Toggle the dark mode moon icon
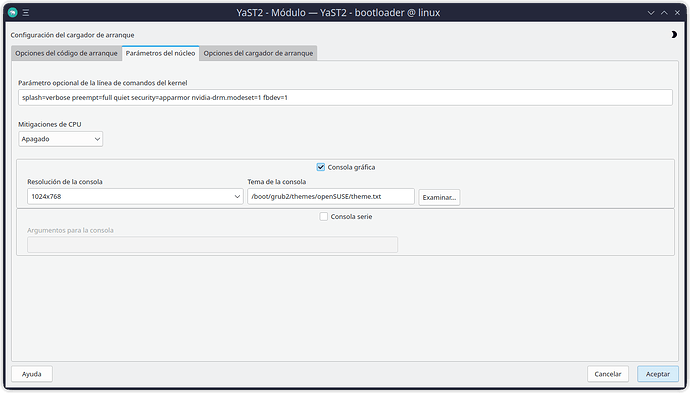Screen dimensions: 690x393 674,35
